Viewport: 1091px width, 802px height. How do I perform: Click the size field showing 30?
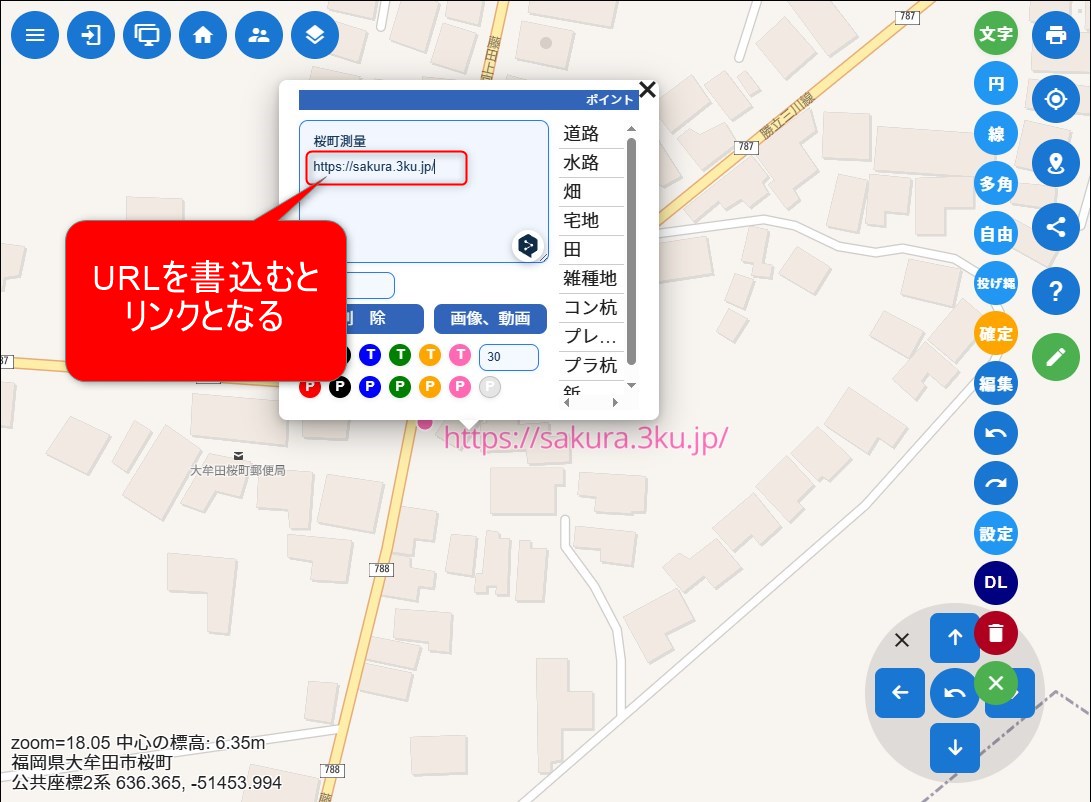click(x=509, y=357)
